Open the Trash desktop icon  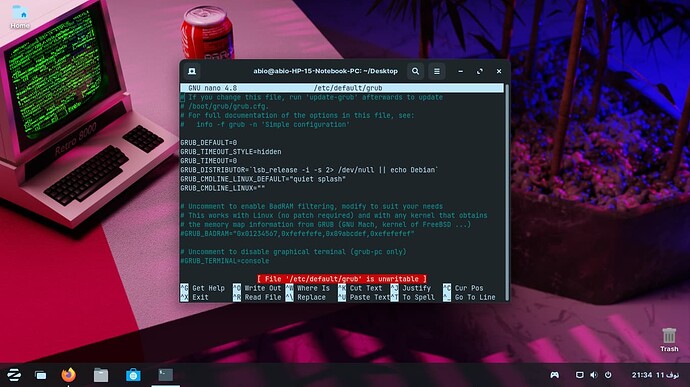coord(669,339)
